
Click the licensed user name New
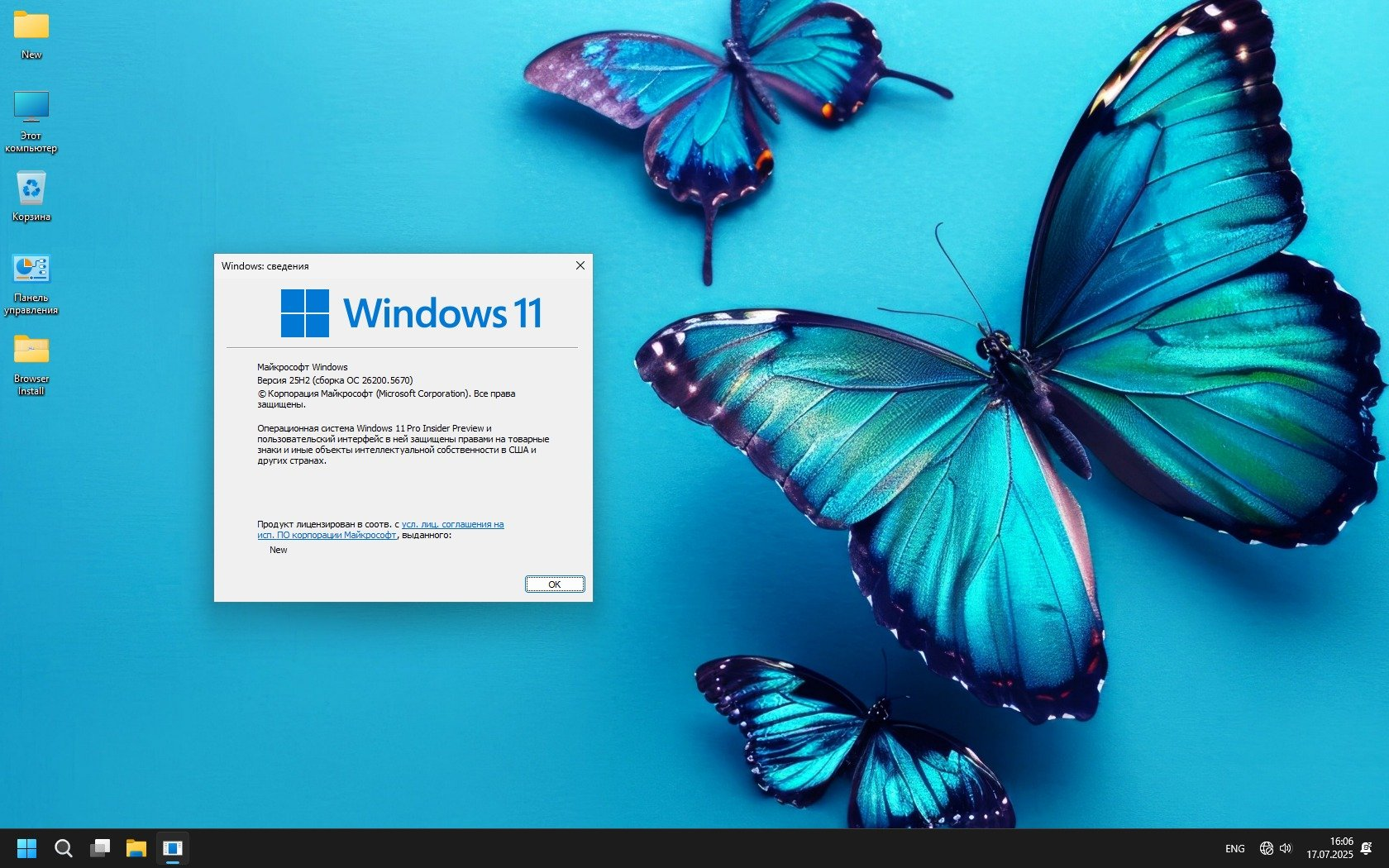point(279,550)
